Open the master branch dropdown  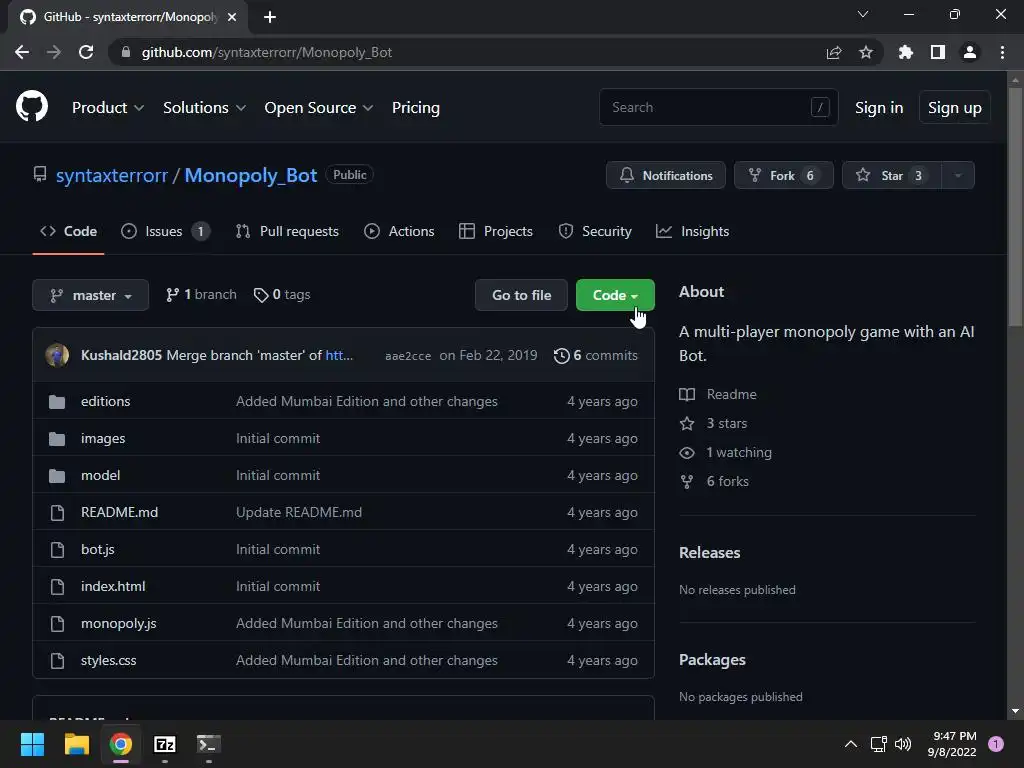[x=91, y=295]
